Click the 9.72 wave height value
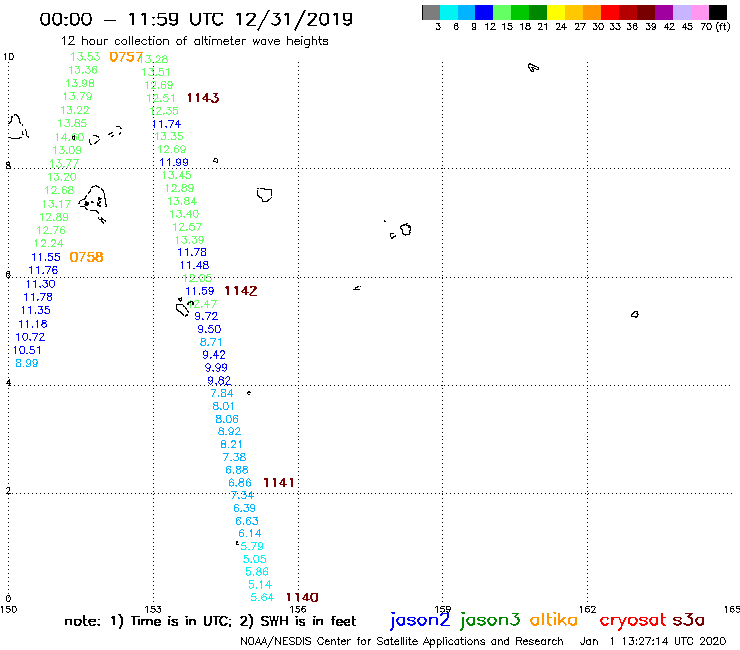The width and height of the screenshot is (740, 650). click(206, 316)
